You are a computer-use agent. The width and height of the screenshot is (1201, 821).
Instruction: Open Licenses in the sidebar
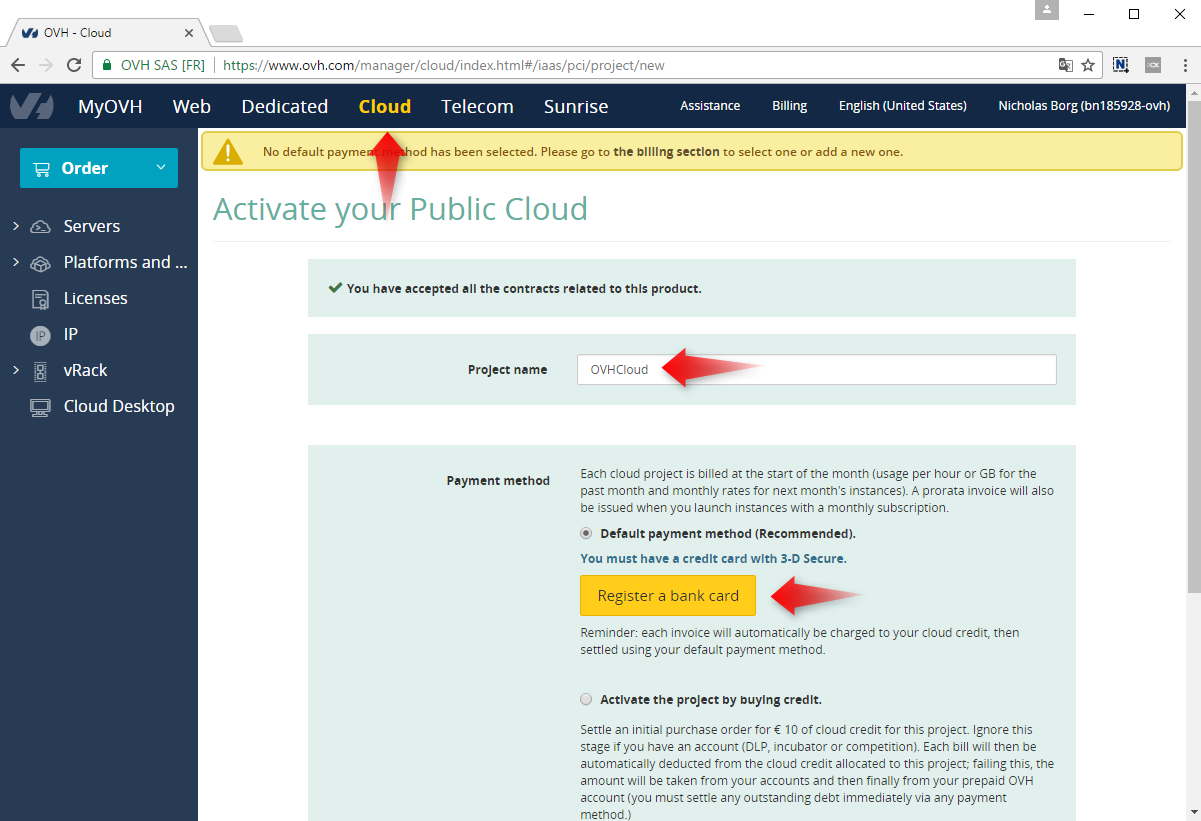[x=96, y=298]
